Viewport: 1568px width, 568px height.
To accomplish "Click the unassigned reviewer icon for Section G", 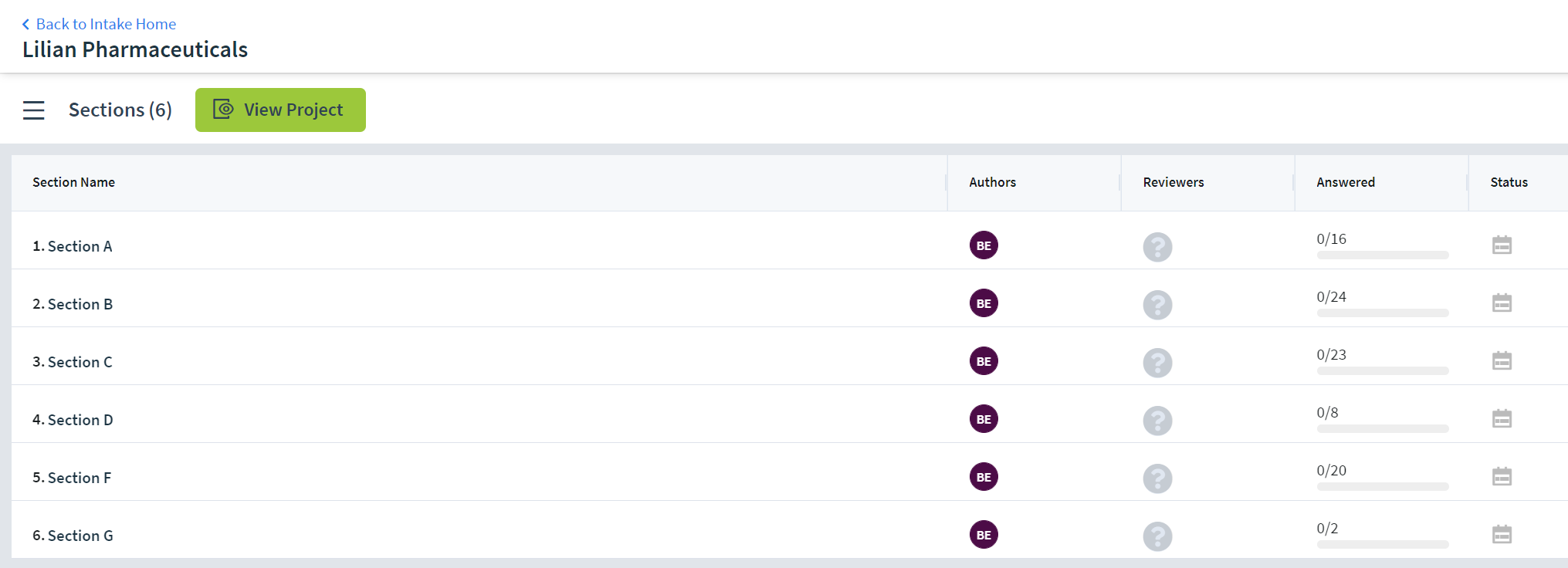I will tap(1157, 536).
